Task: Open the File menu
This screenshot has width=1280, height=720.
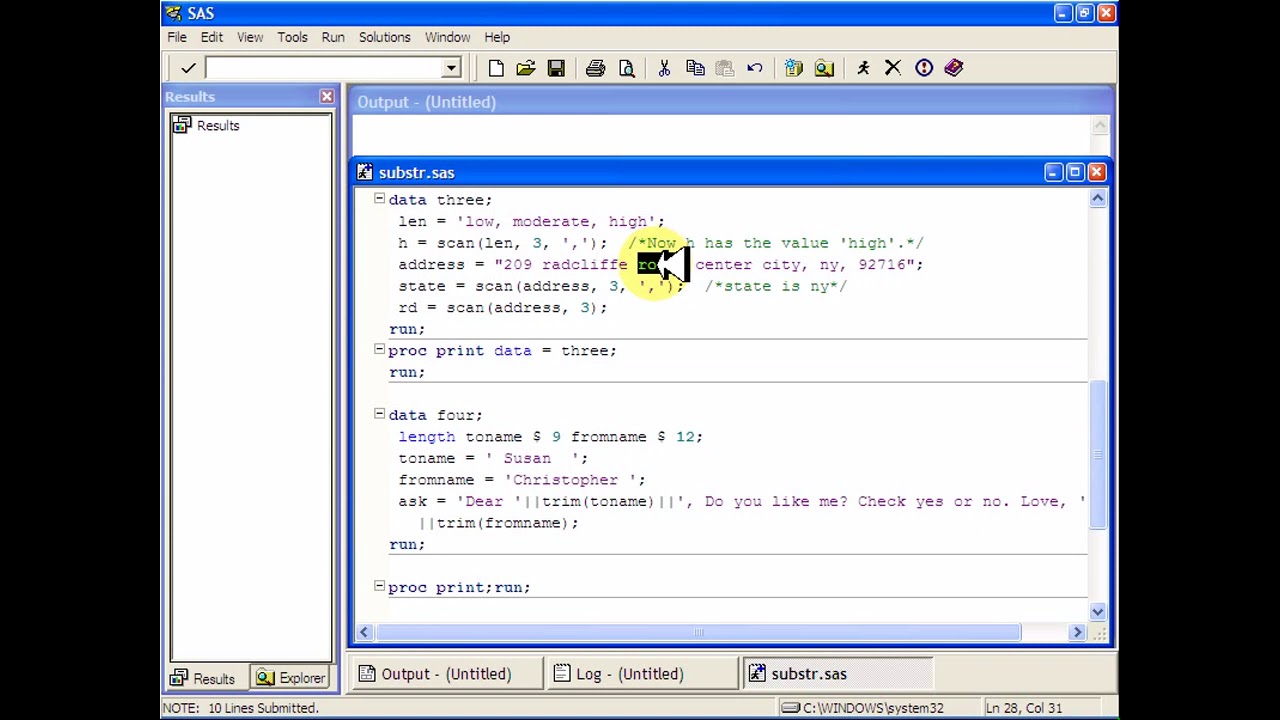Action: click(x=177, y=37)
